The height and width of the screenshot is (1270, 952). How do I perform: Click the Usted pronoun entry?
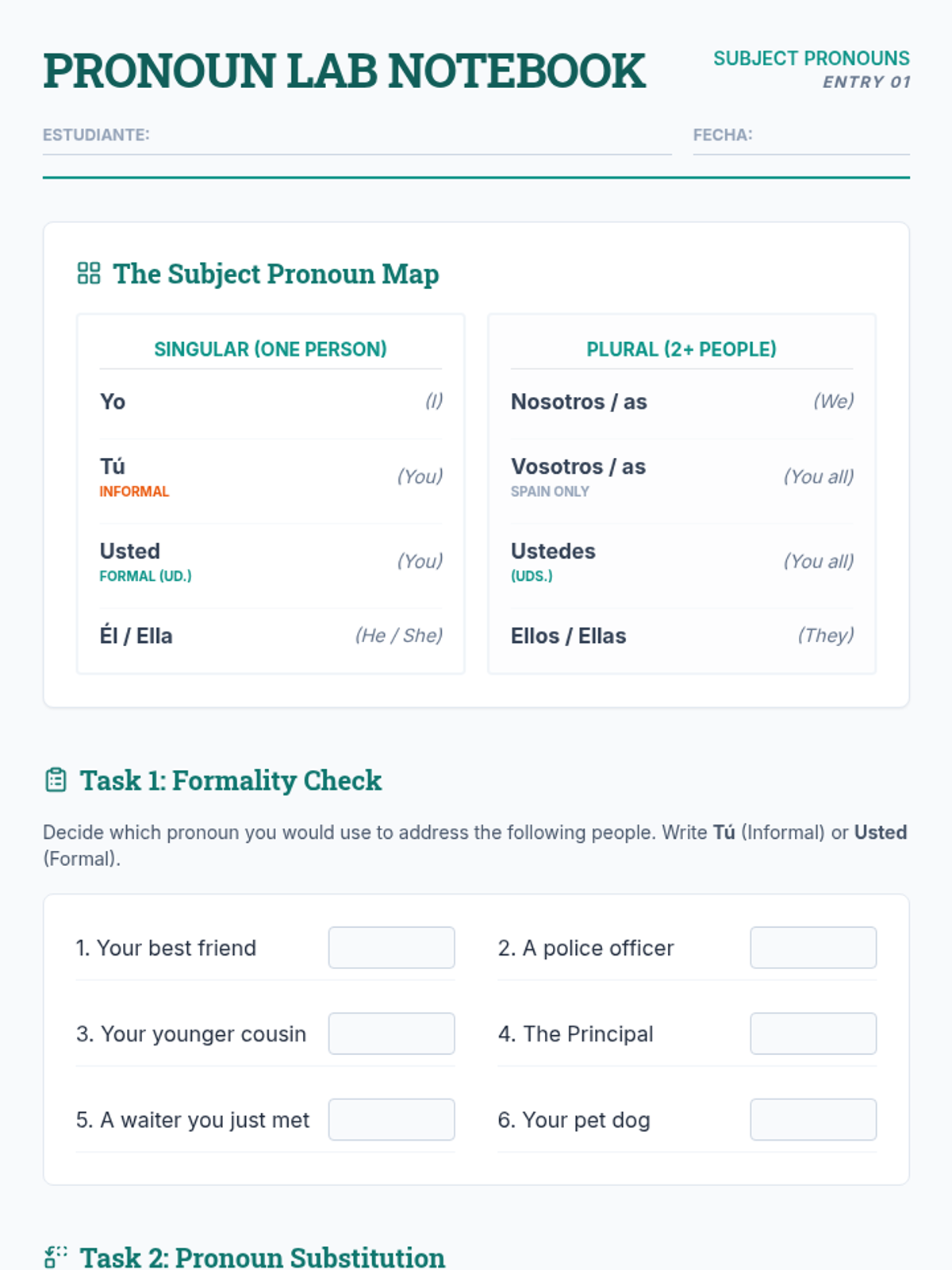coord(130,551)
